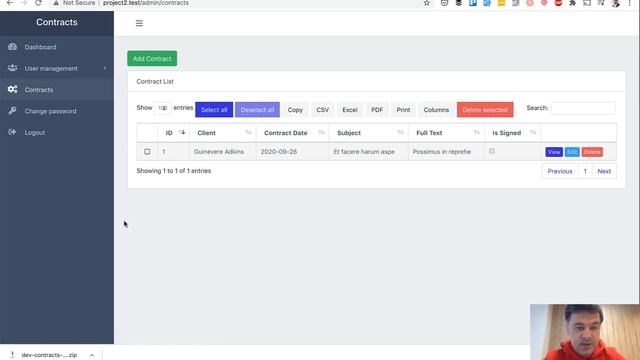This screenshot has height=360, width=640.
Task: Select page 1 in pagination
Action: click(x=585, y=171)
